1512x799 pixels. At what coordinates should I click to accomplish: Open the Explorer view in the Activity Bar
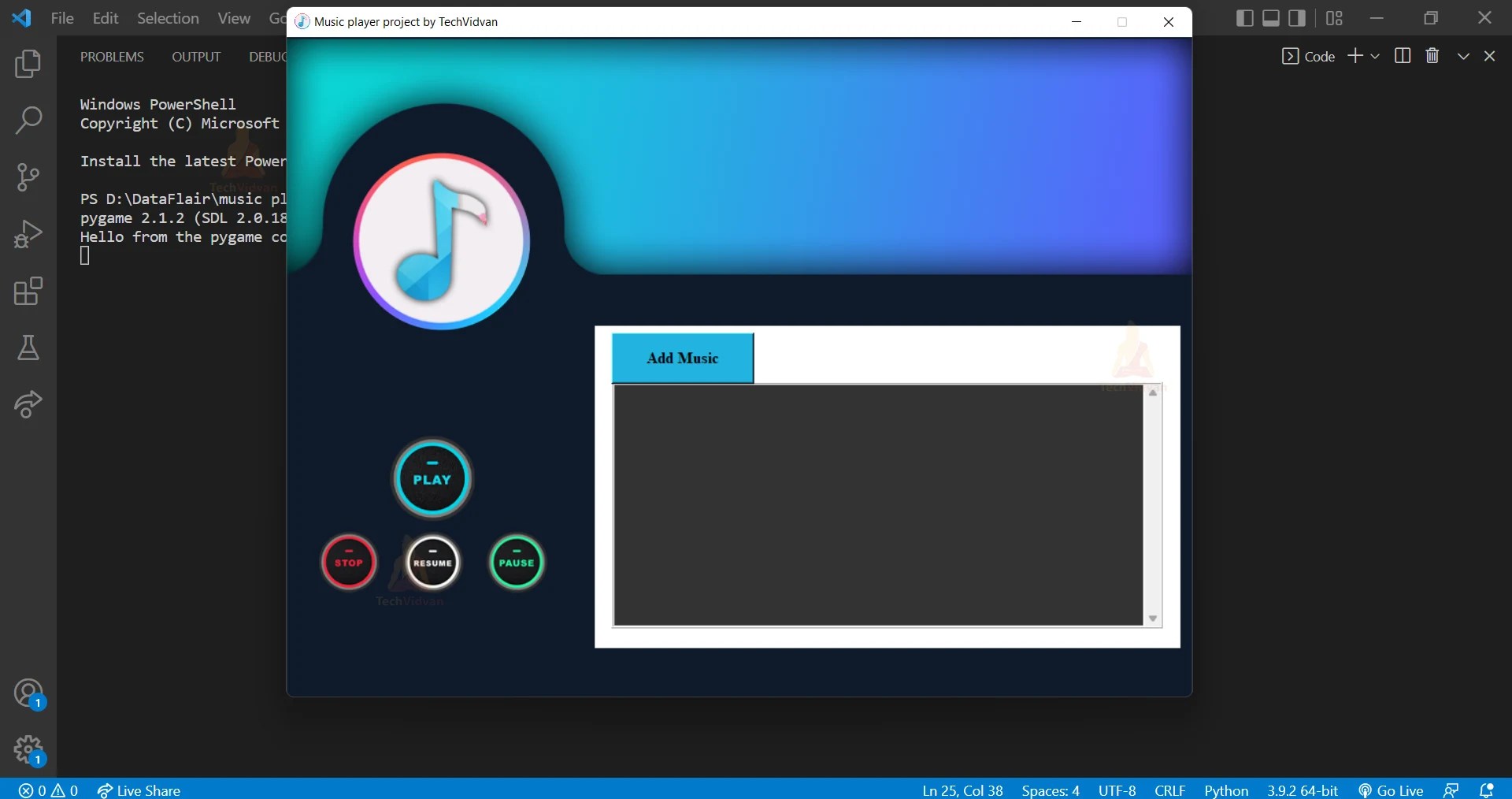click(28, 64)
